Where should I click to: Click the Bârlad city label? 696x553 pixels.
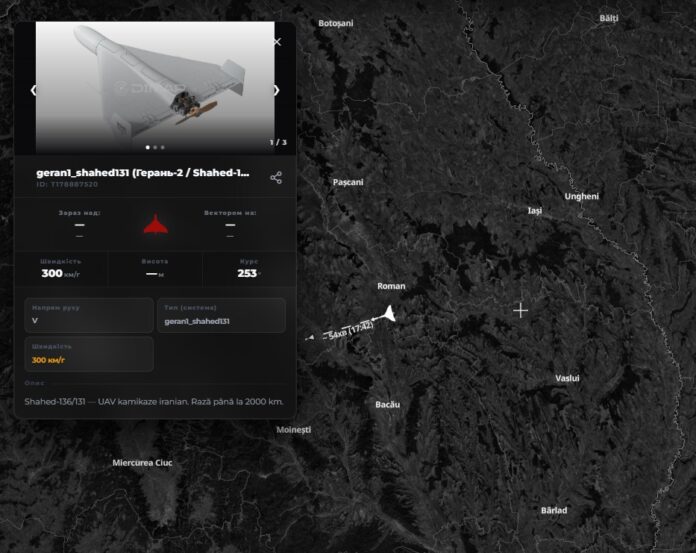554,510
